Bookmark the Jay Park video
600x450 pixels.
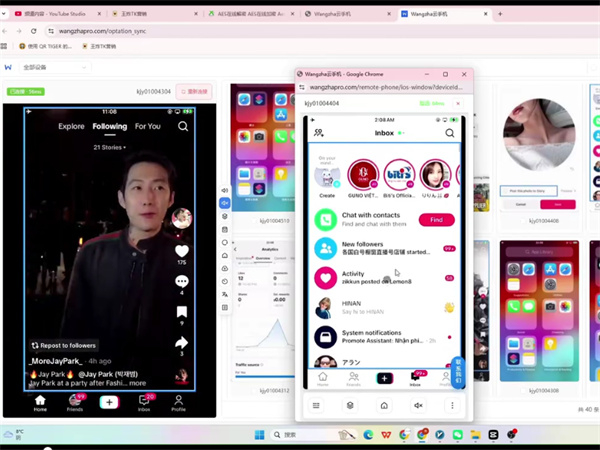(x=182, y=312)
